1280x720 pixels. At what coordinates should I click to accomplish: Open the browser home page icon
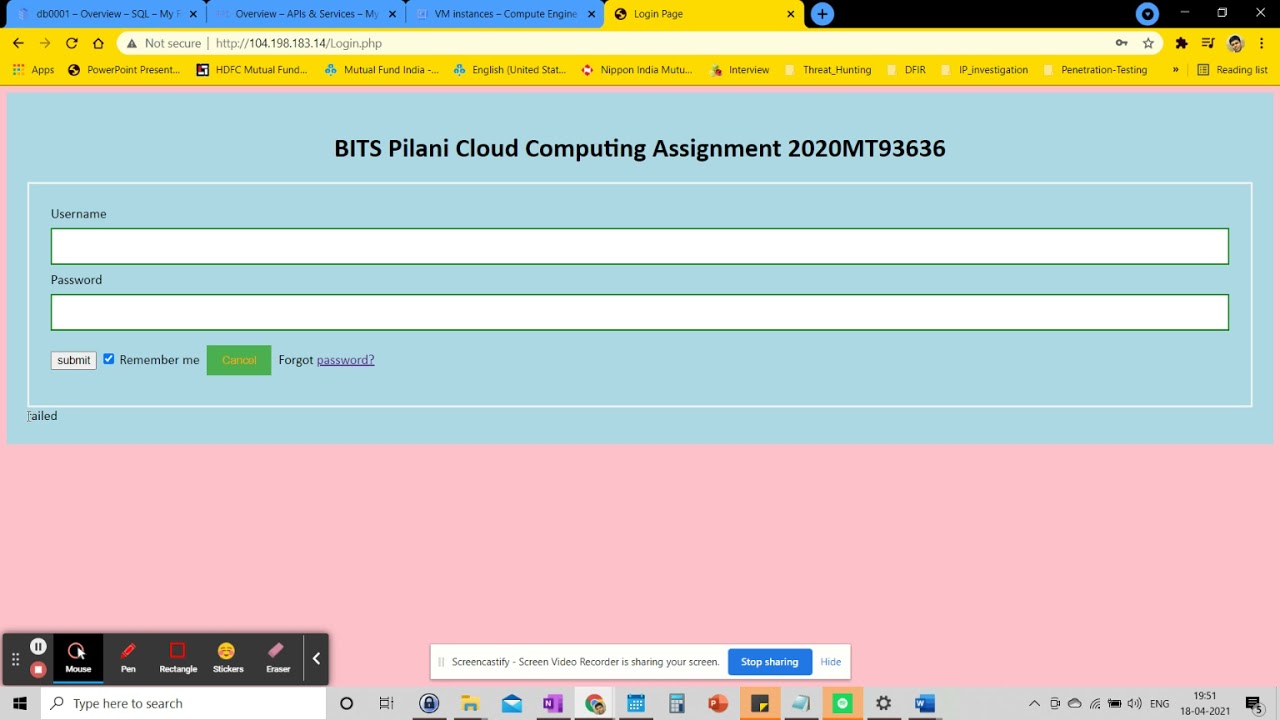click(x=98, y=43)
